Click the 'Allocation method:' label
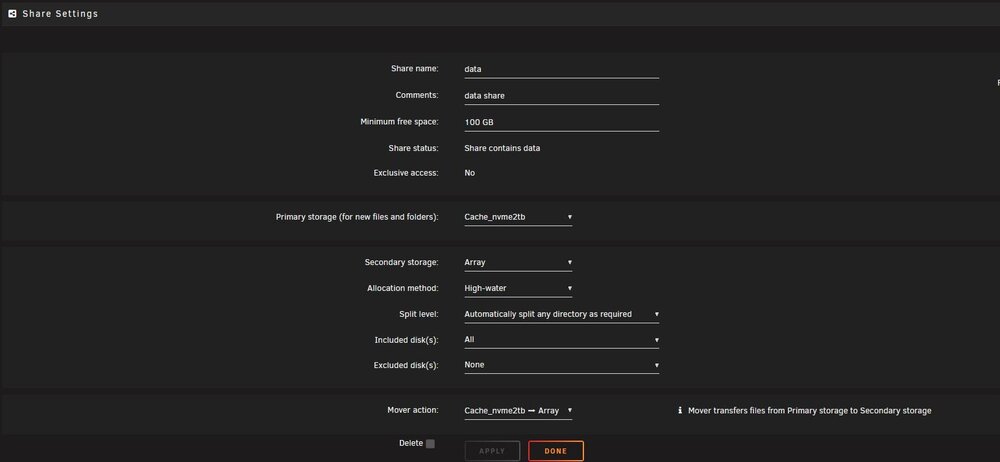This screenshot has width=1000, height=462. point(403,288)
